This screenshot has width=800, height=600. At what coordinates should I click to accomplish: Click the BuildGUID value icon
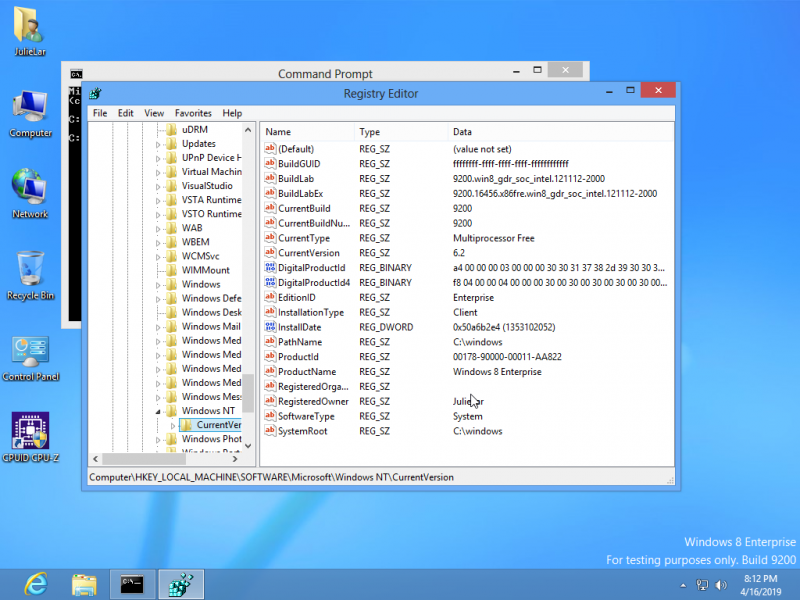(270, 163)
